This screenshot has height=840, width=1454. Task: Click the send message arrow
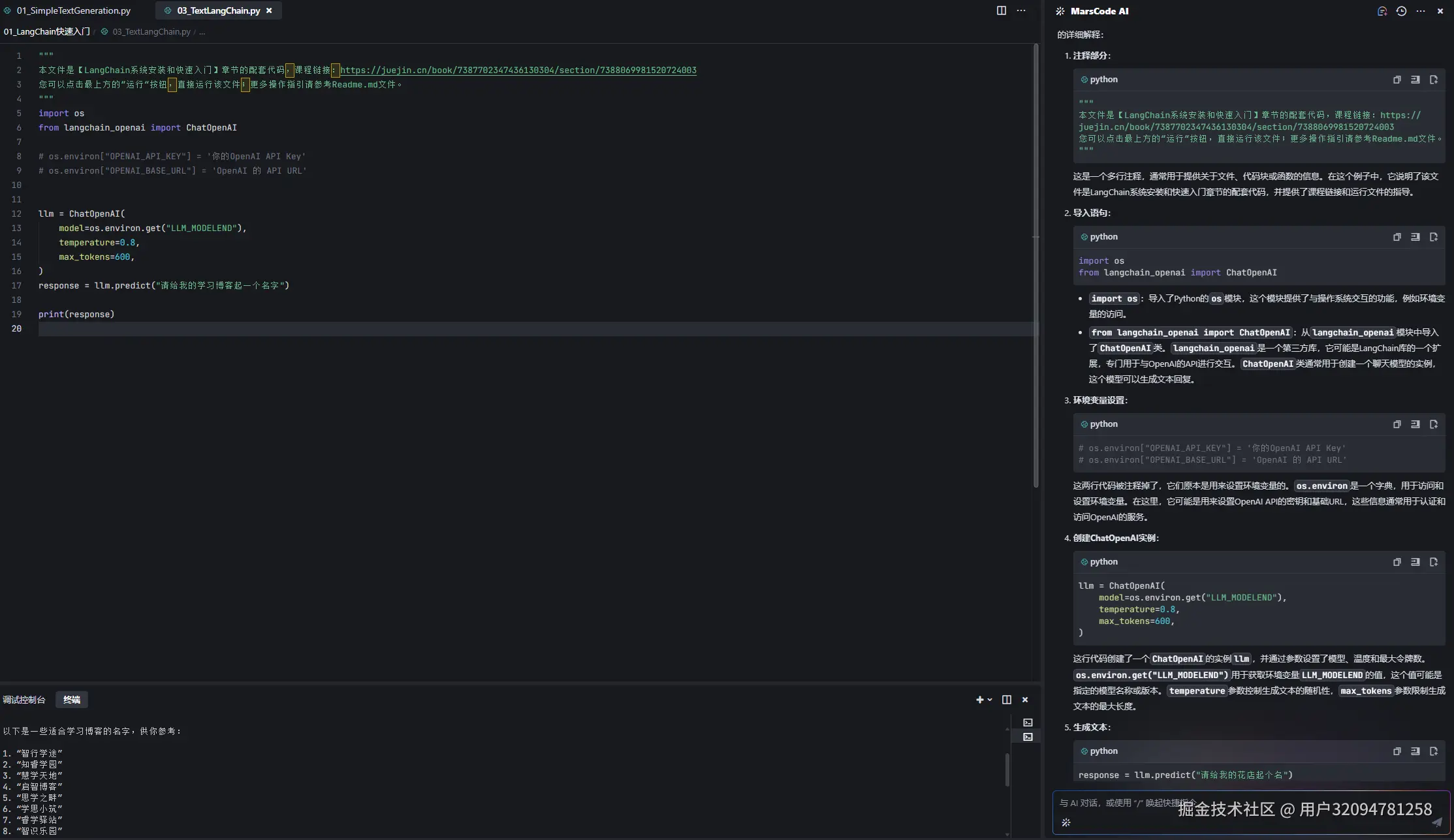pos(1436,822)
